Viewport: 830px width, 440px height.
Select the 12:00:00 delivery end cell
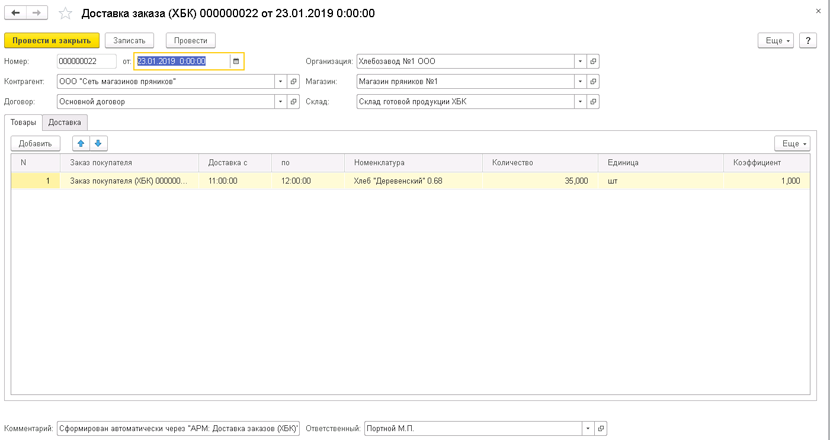click(308, 181)
